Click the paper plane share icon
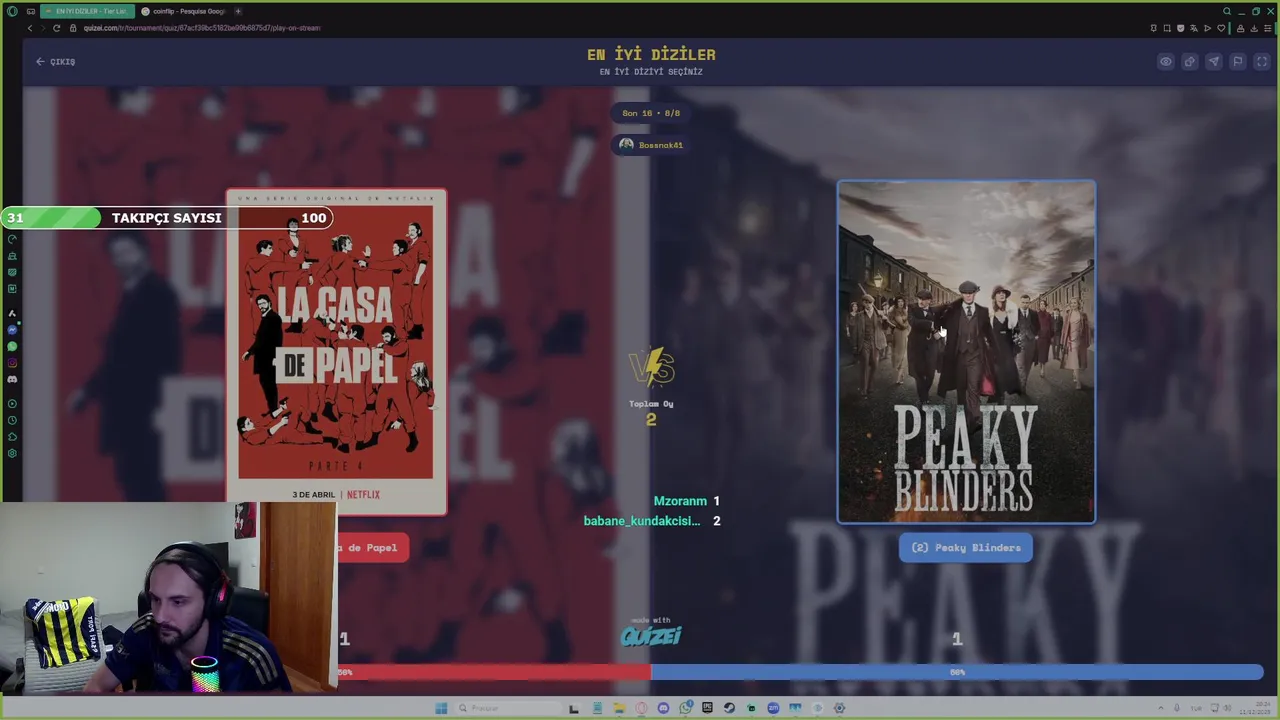 1213,62
